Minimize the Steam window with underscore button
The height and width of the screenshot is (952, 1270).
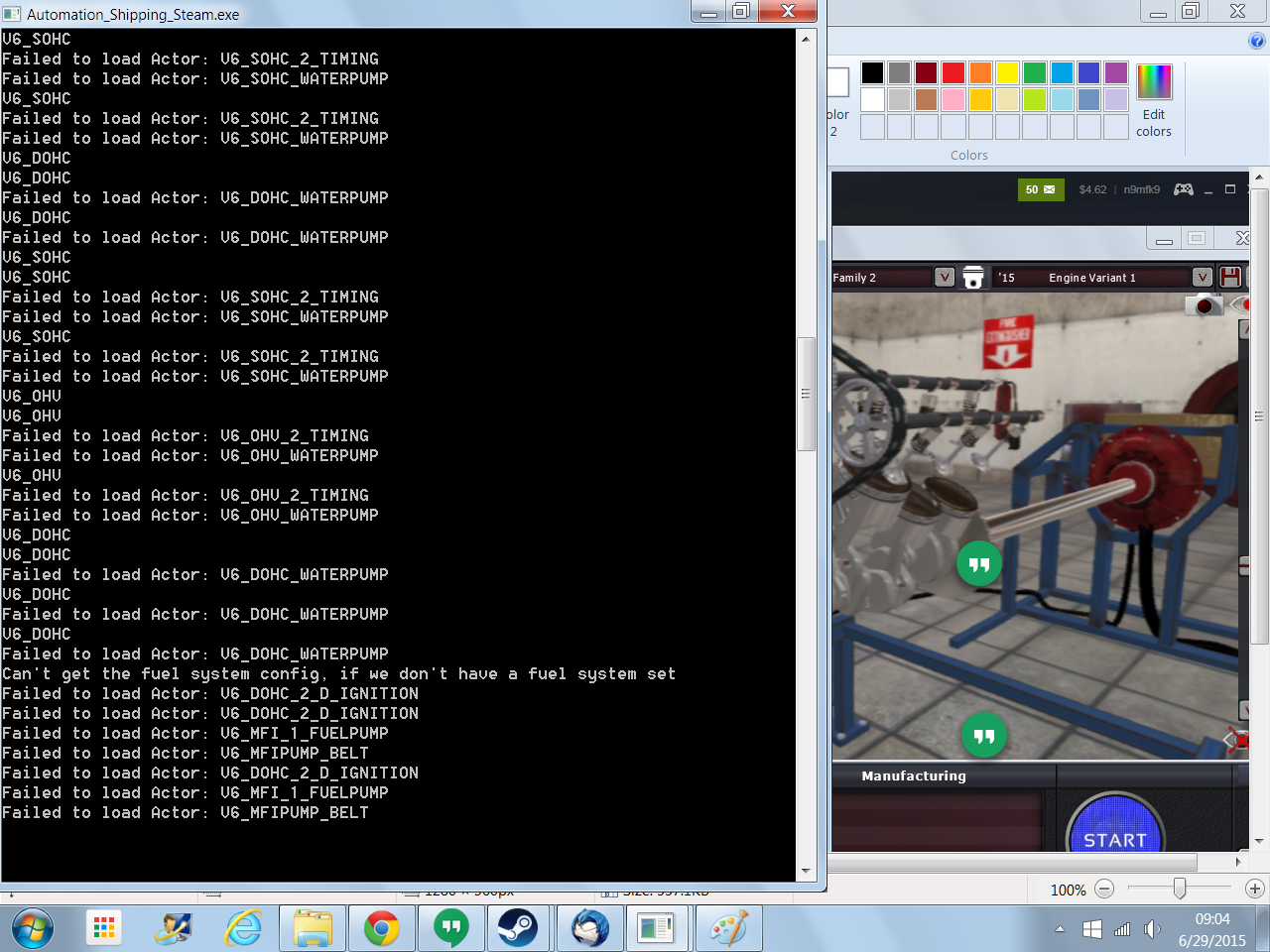(x=1208, y=189)
